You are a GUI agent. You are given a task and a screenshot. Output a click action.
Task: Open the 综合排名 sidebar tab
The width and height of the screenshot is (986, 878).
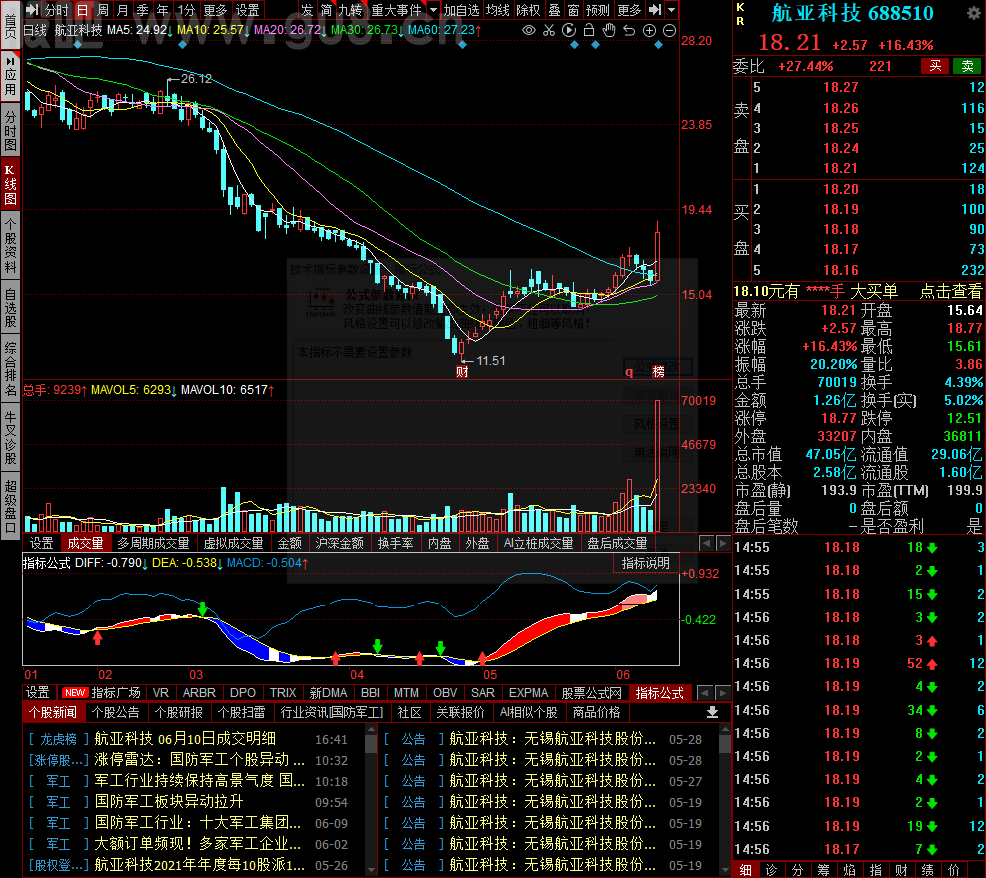click(x=10, y=369)
